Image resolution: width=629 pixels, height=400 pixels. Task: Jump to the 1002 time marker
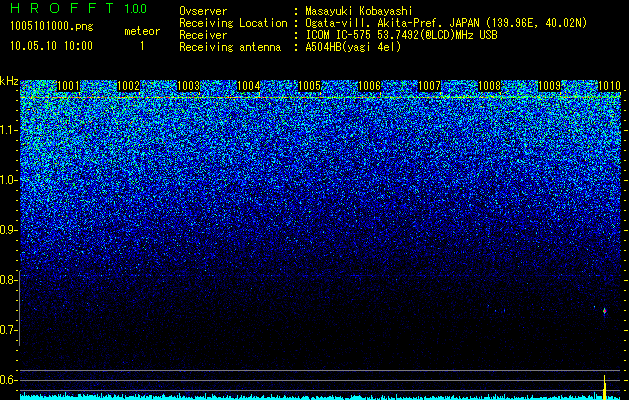129,86
